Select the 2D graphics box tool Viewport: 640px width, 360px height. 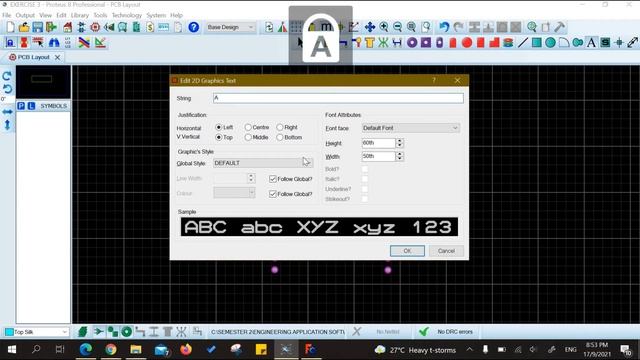click(x=536, y=42)
